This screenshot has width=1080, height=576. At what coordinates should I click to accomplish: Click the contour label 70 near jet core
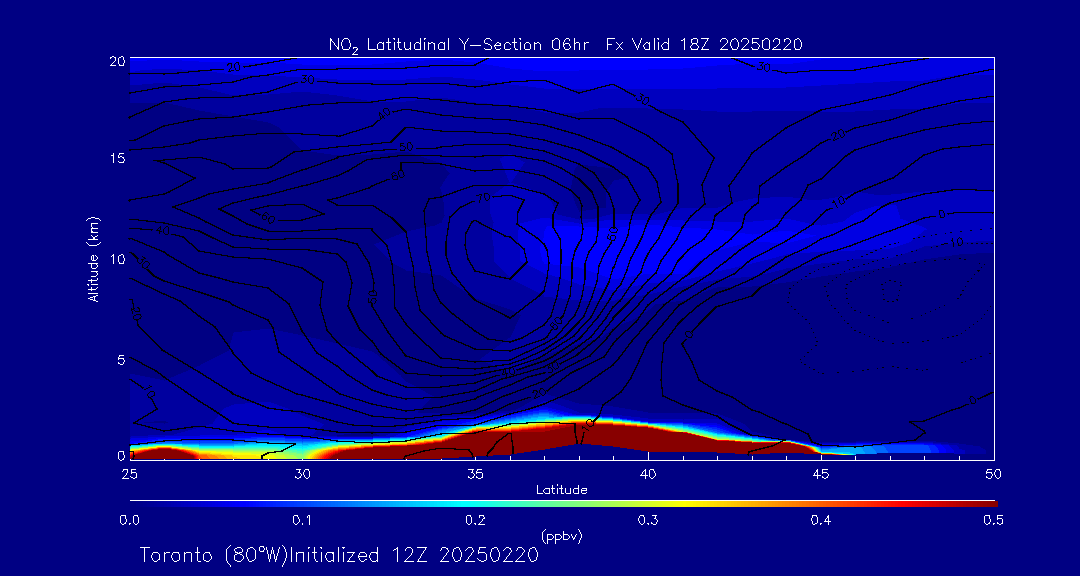[x=483, y=198]
